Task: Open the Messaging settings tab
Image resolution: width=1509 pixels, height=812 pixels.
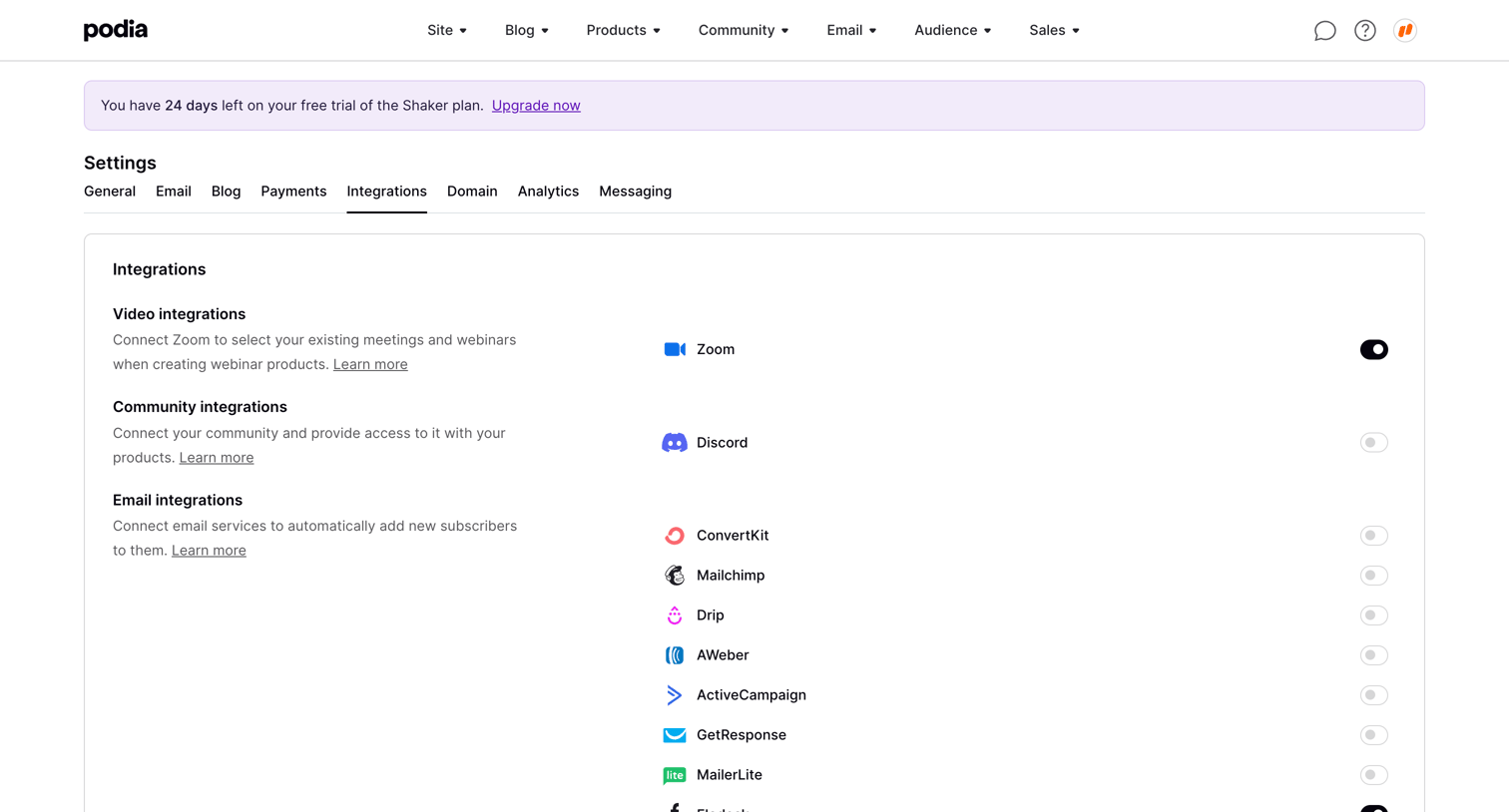Action: point(635,192)
